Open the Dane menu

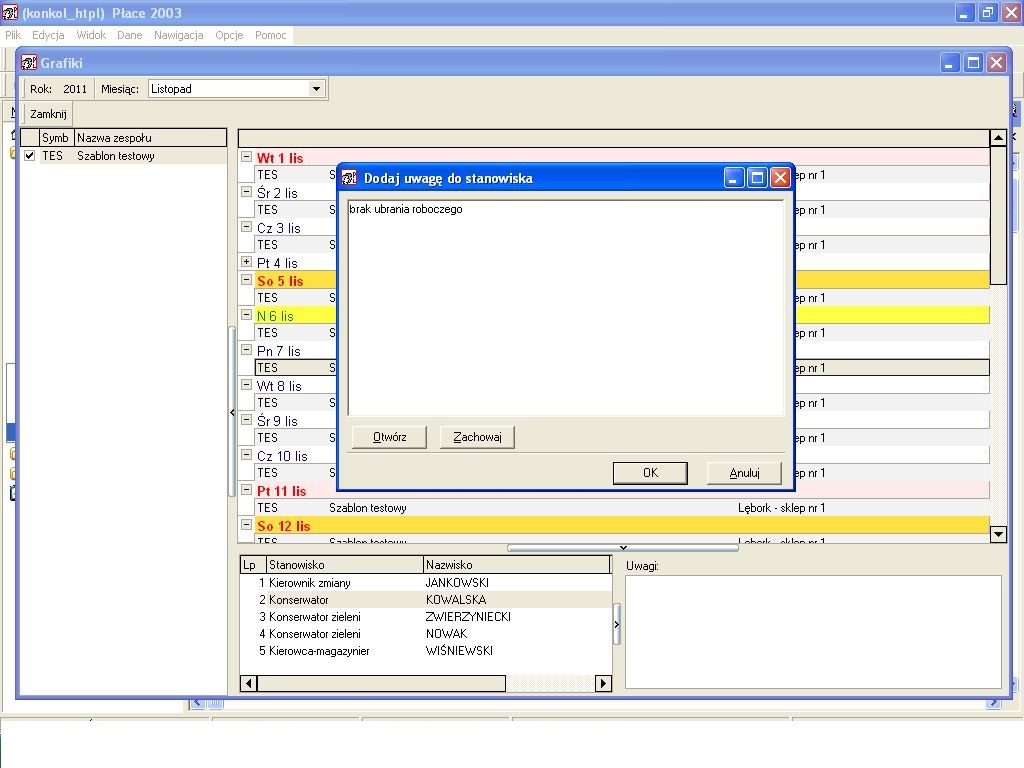click(129, 35)
